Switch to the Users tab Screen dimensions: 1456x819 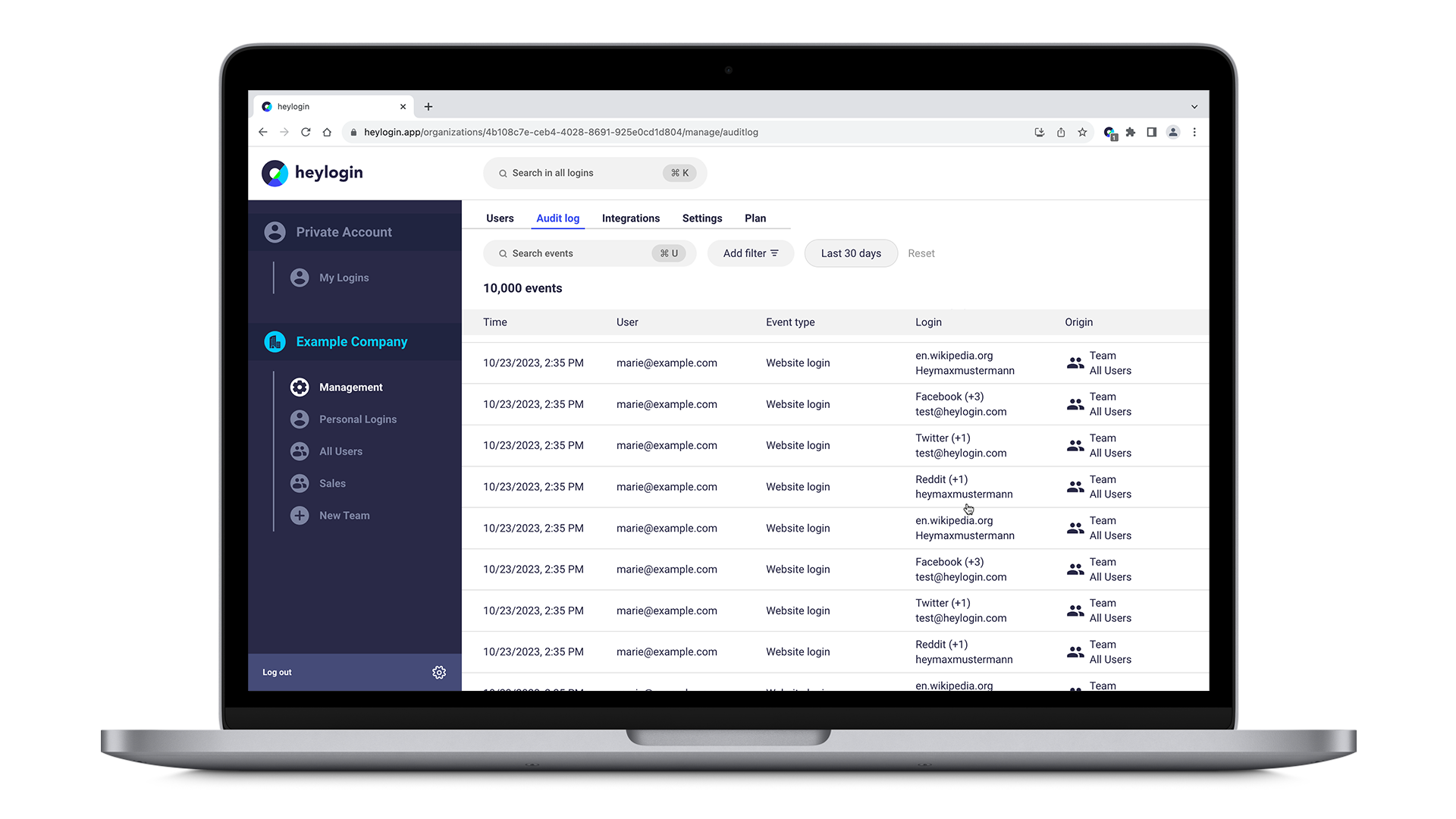[x=500, y=218]
